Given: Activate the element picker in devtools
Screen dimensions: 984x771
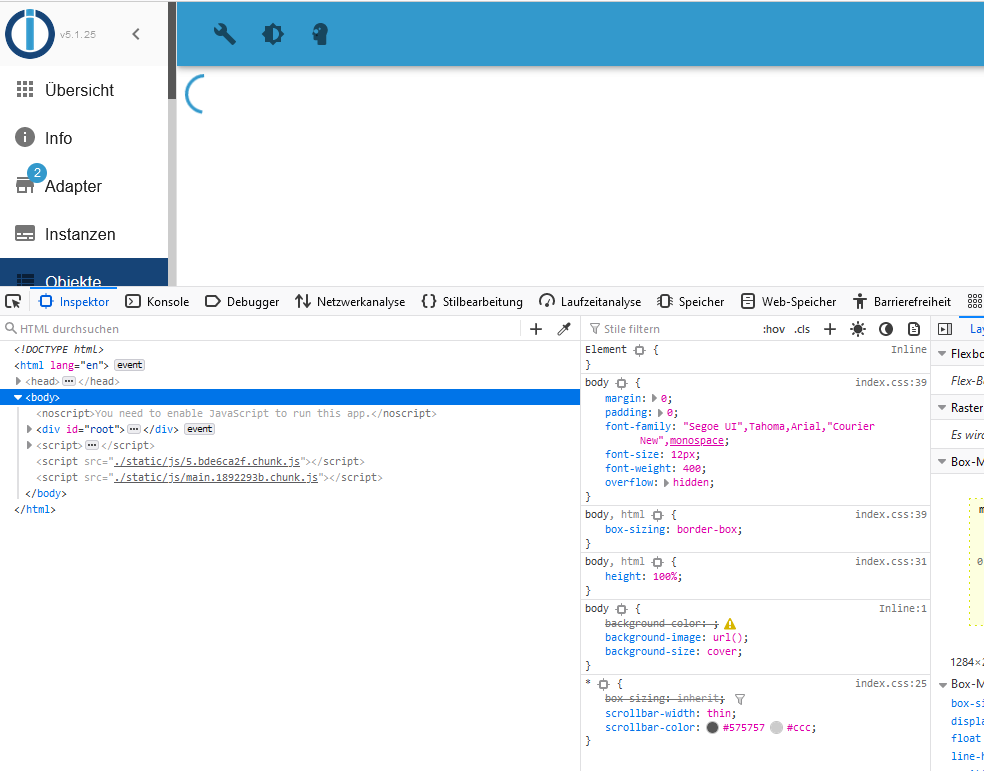Looking at the screenshot, I should 13,302.
